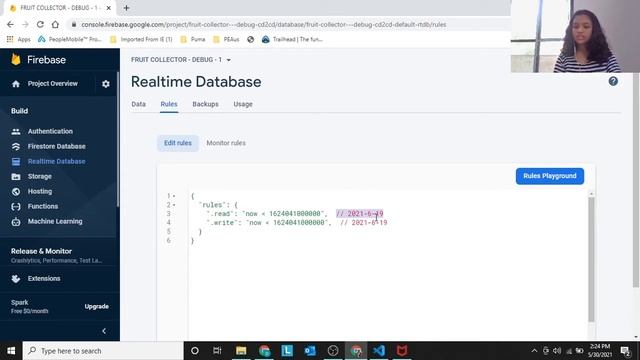Open Project Overview home icon
640x360 pixels.
(x=16, y=84)
